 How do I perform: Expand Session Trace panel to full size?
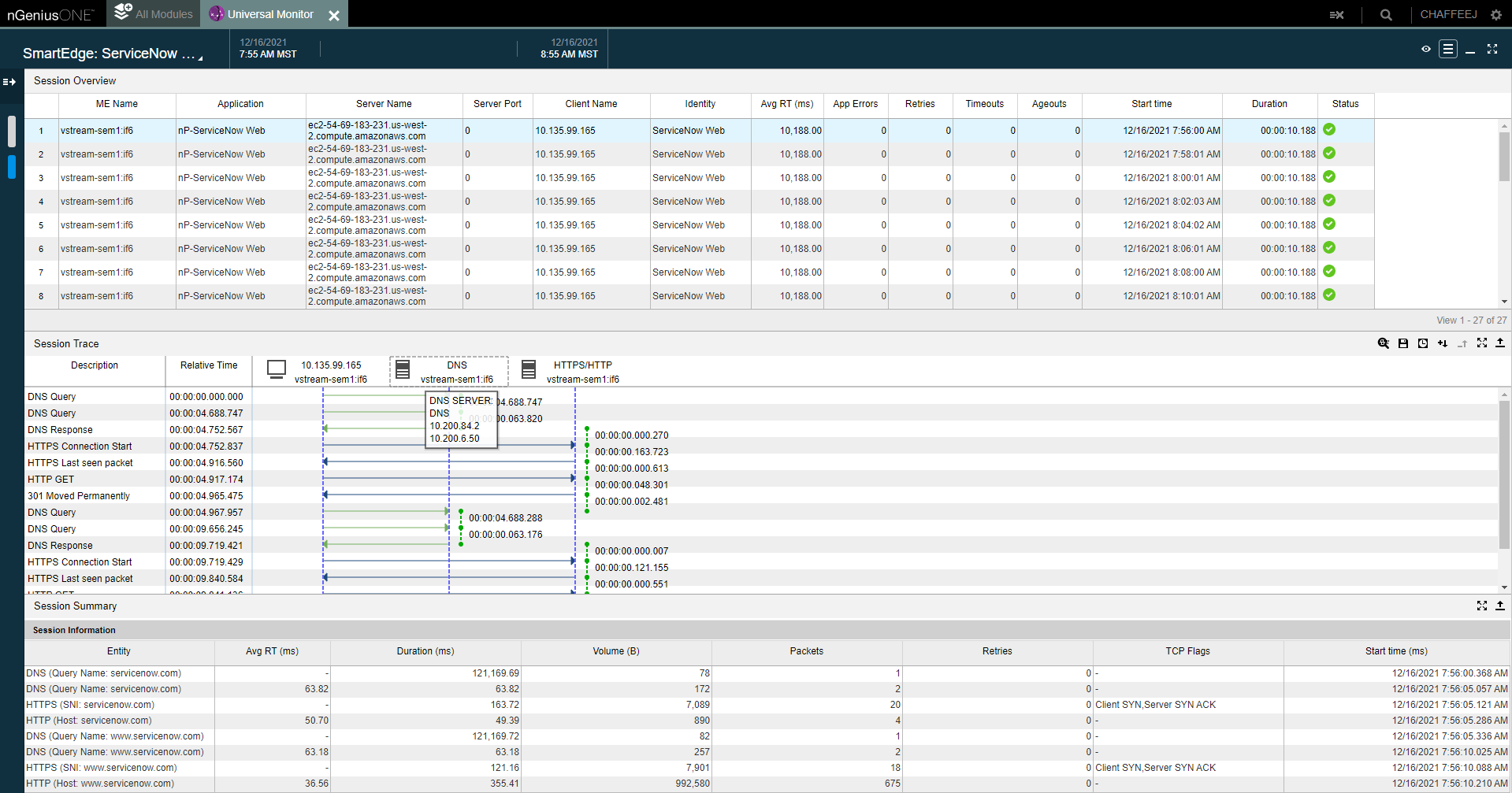click(x=1482, y=343)
